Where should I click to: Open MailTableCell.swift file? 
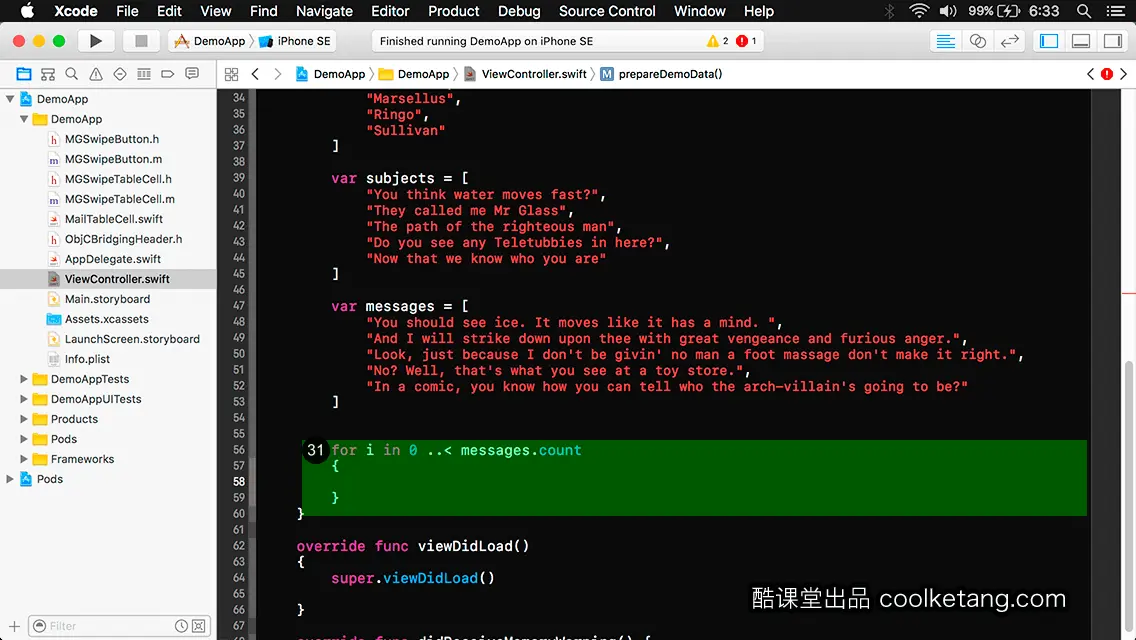point(113,219)
